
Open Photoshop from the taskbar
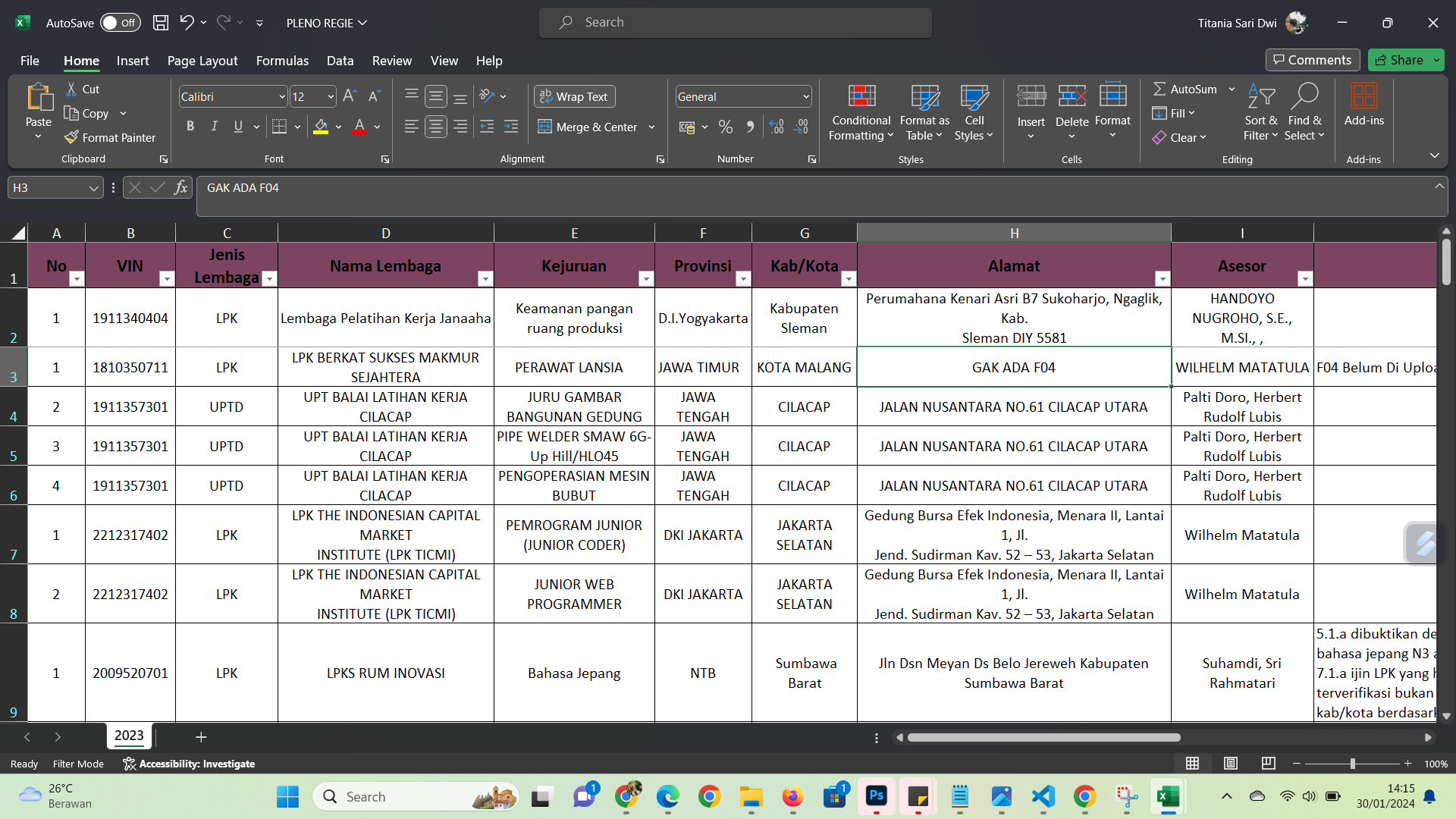tap(876, 796)
